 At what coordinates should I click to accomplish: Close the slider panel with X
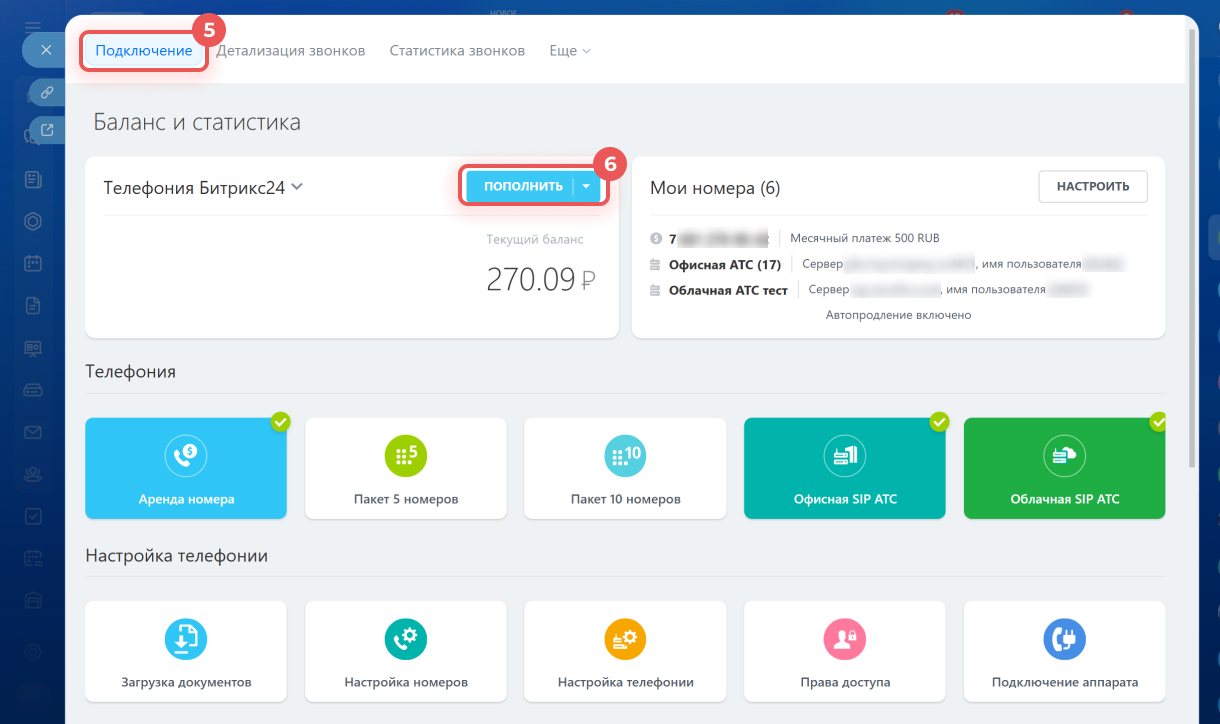[x=46, y=49]
